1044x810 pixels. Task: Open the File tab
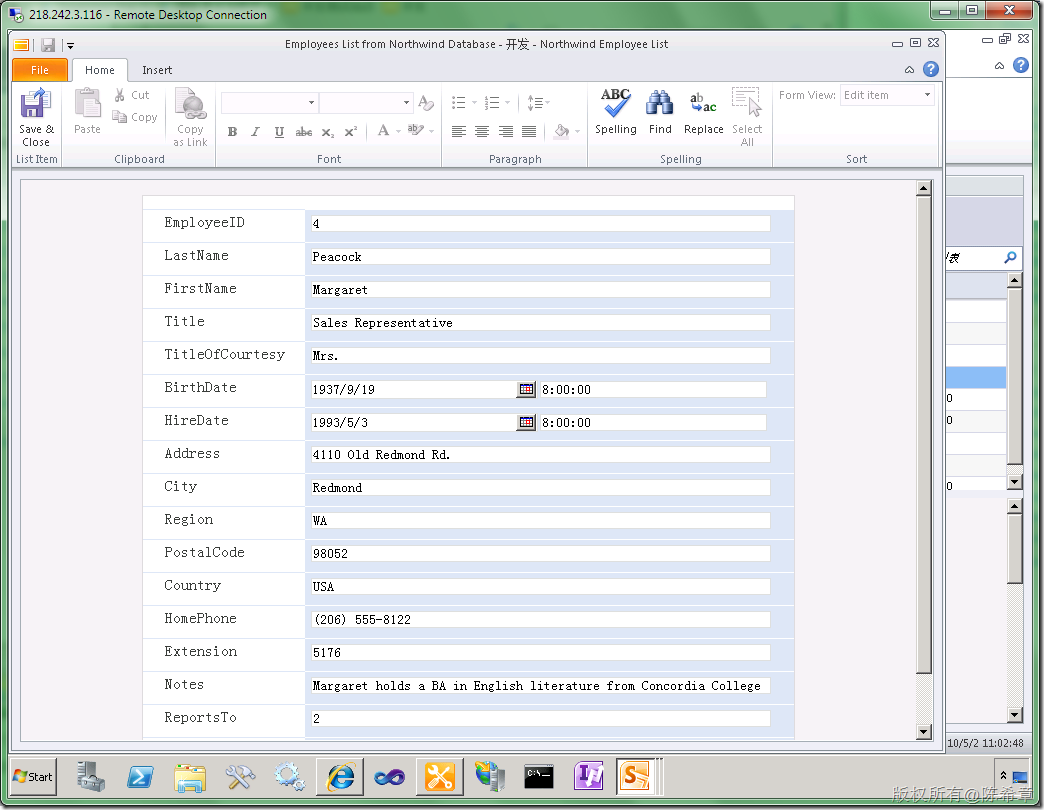pos(40,70)
